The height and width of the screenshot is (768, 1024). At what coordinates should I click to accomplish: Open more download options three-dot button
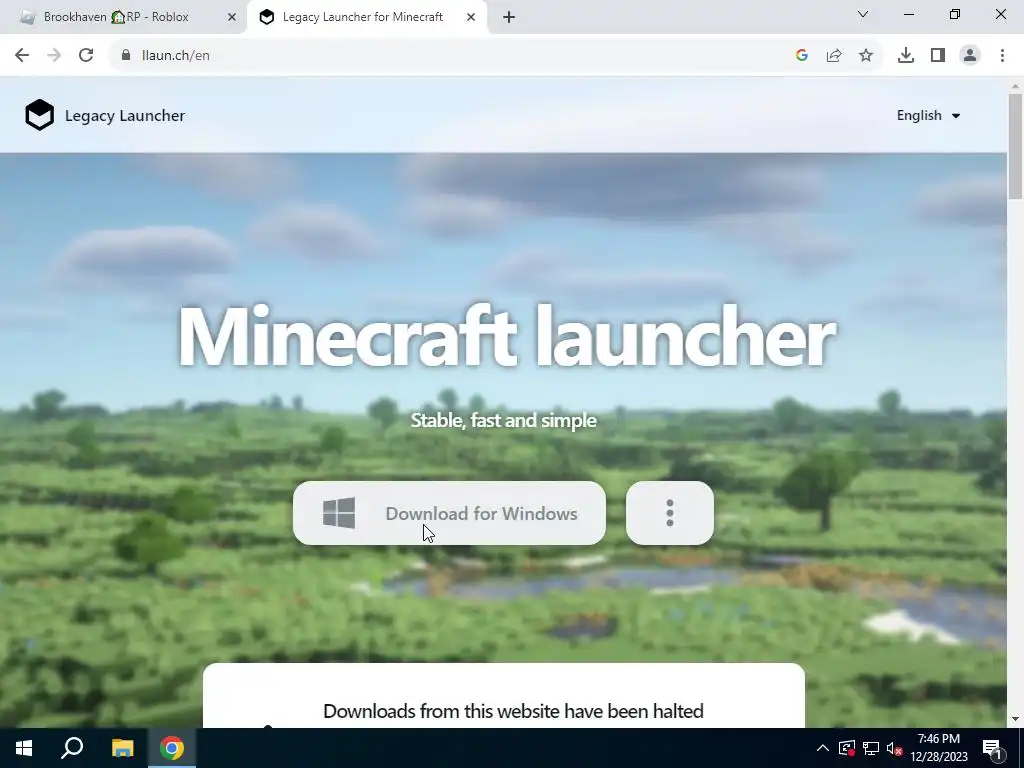coord(669,513)
